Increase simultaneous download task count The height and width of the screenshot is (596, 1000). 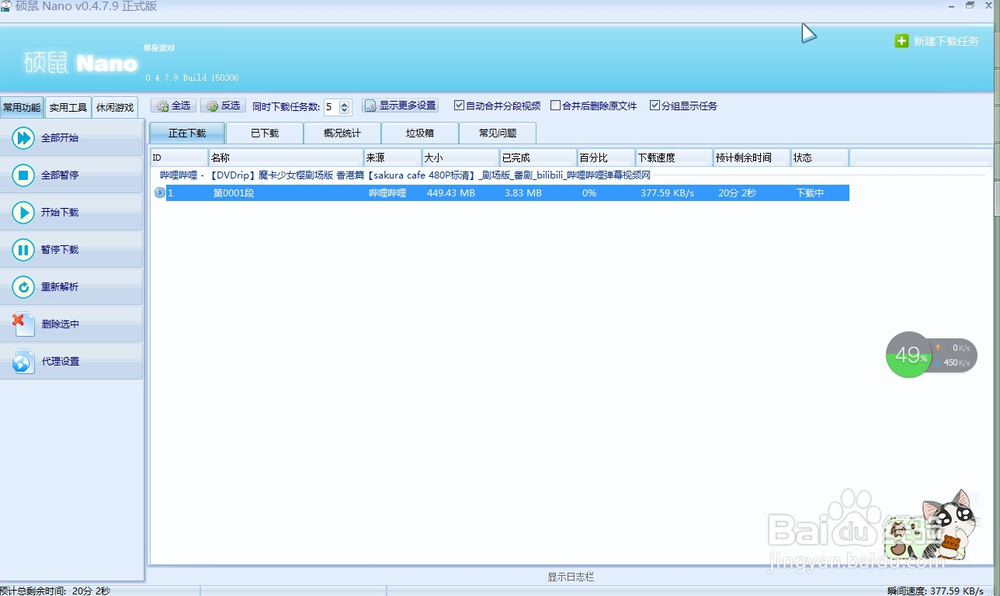[x=344, y=103]
